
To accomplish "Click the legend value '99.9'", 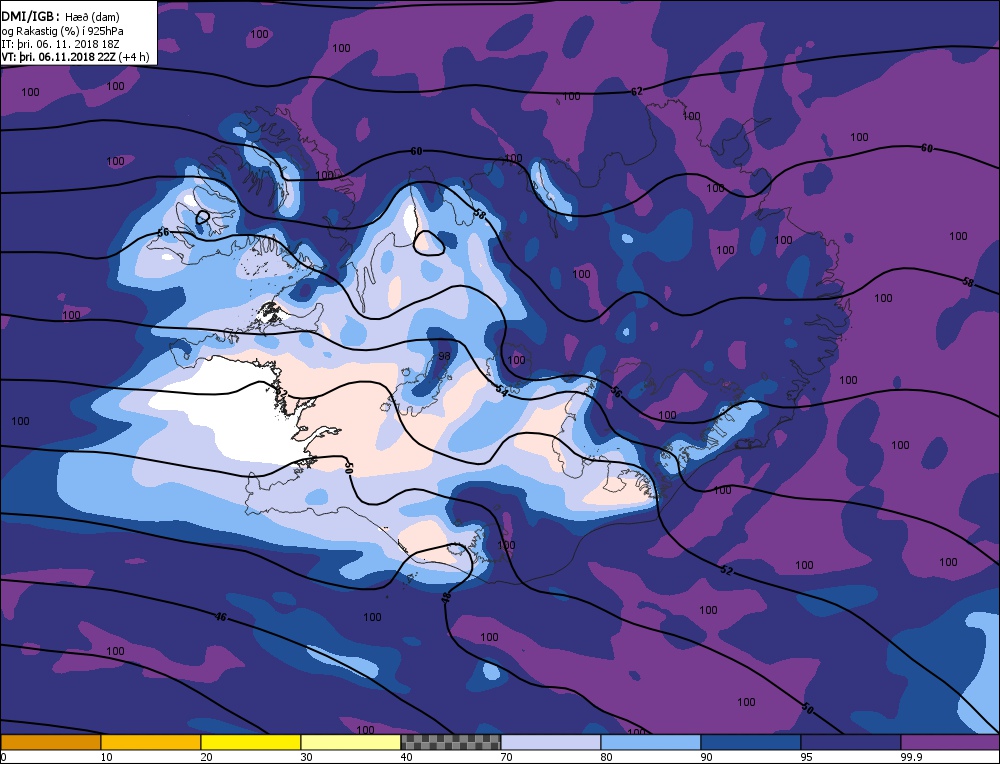I will coord(910,757).
